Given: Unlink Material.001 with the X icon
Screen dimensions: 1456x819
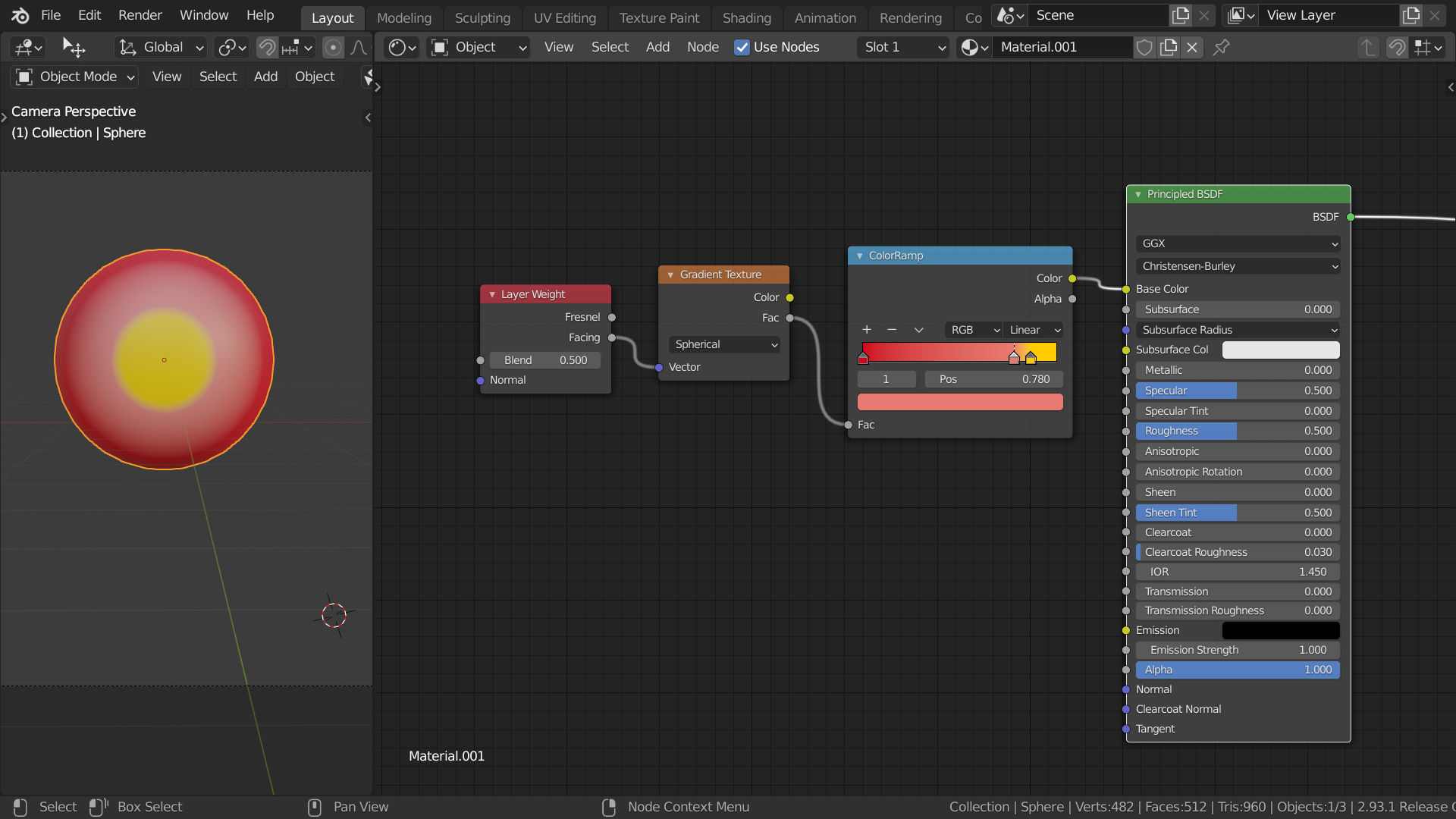Looking at the screenshot, I should 1192,48.
